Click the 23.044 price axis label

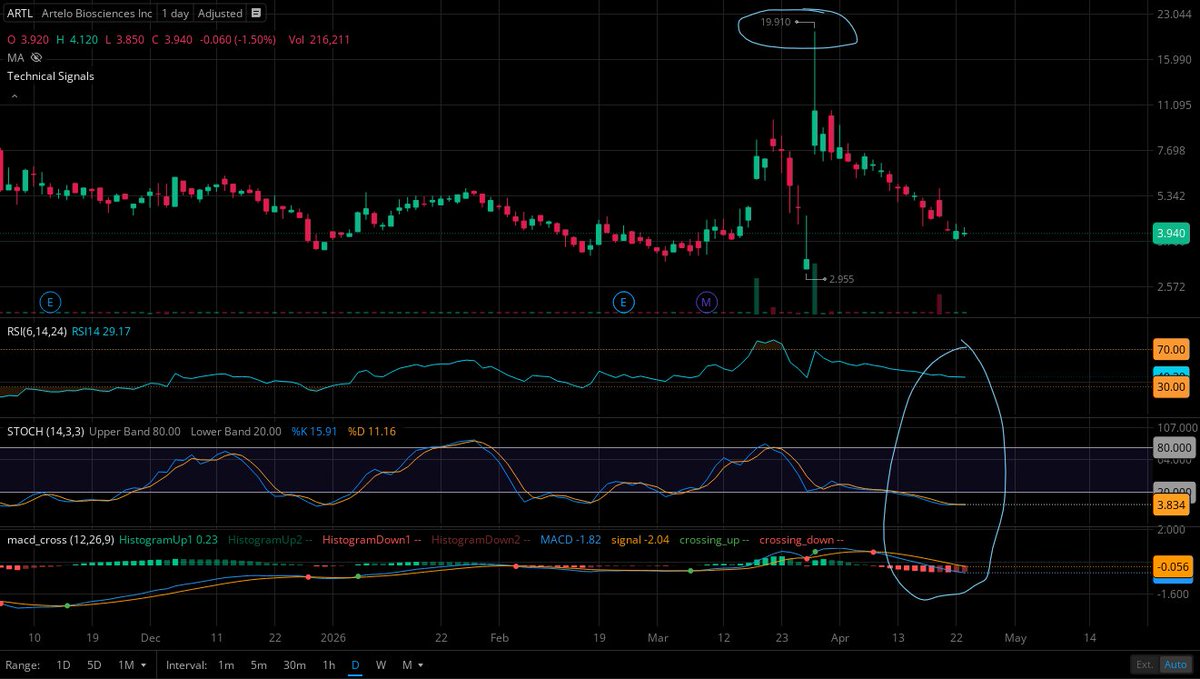point(1174,14)
